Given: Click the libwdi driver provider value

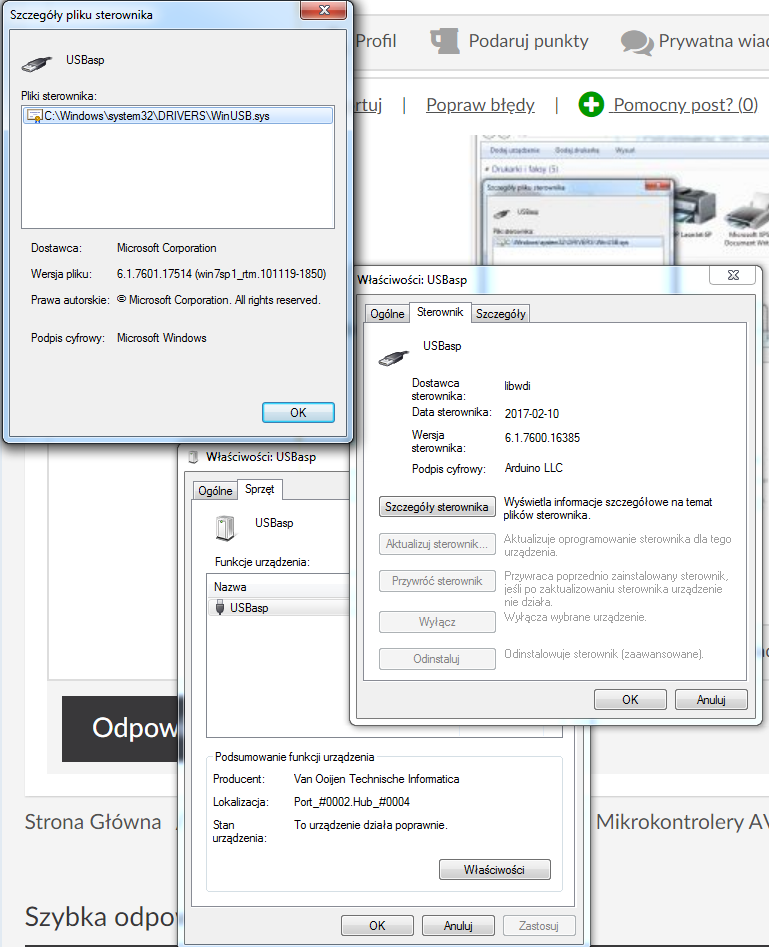Looking at the screenshot, I should click(x=518, y=385).
